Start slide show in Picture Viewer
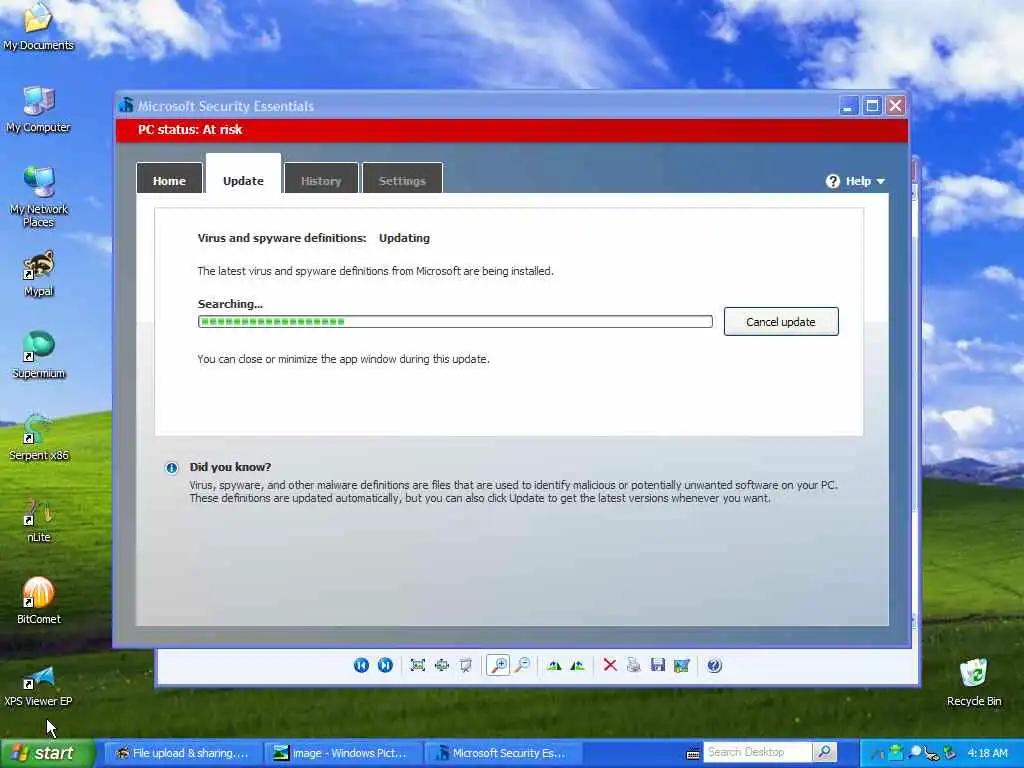Screen dimensions: 1024x768 466,665
